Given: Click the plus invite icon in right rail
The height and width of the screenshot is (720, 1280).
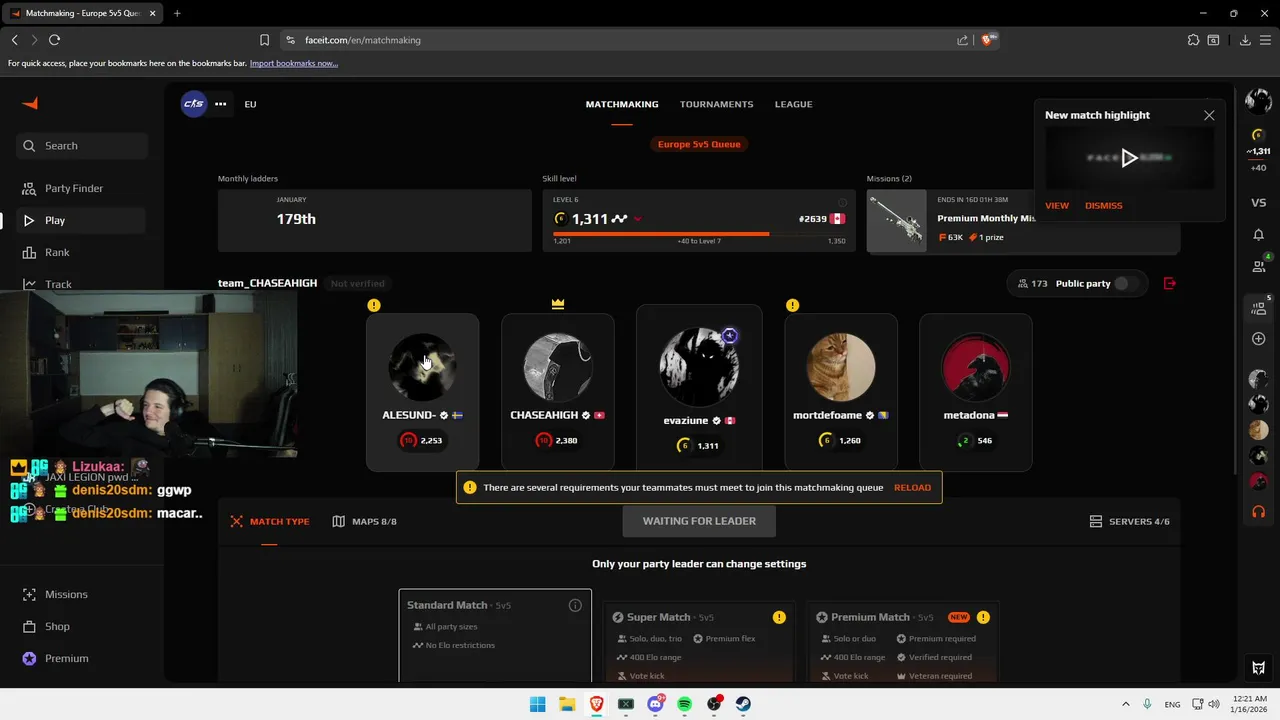Looking at the screenshot, I should tap(1259, 339).
